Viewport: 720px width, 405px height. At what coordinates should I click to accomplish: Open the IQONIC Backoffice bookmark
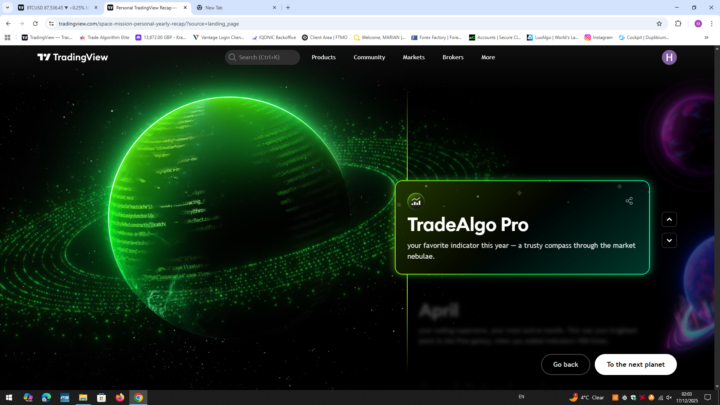click(274, 37)
